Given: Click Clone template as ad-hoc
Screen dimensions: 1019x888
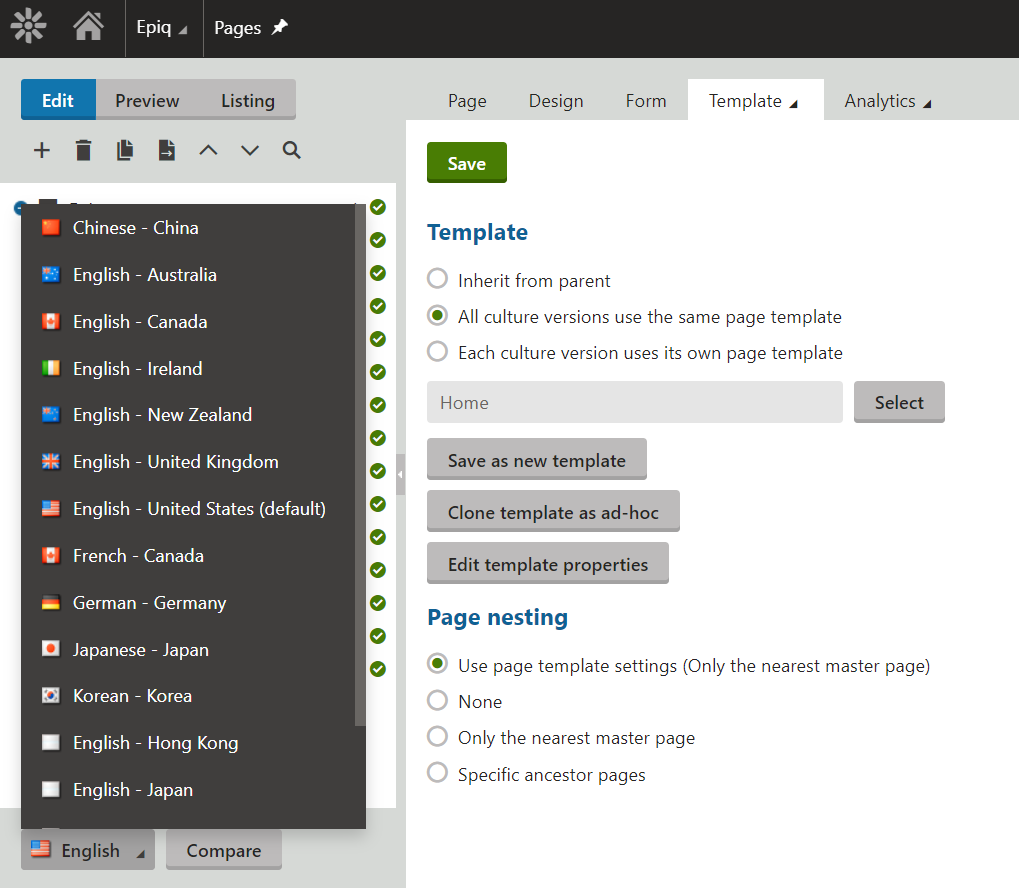Looking at the screenshot, I should click(x=553, y=512).
